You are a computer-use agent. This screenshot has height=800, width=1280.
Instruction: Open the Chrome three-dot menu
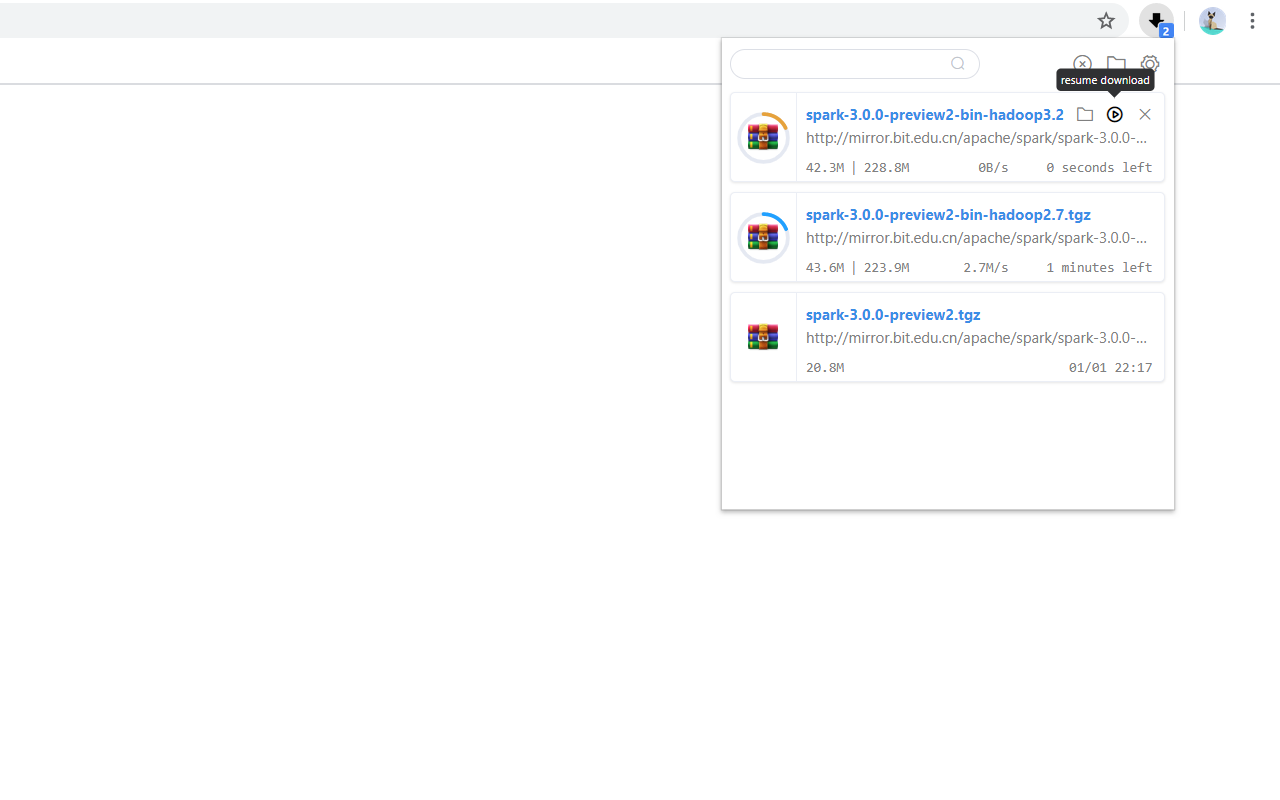1252,21
